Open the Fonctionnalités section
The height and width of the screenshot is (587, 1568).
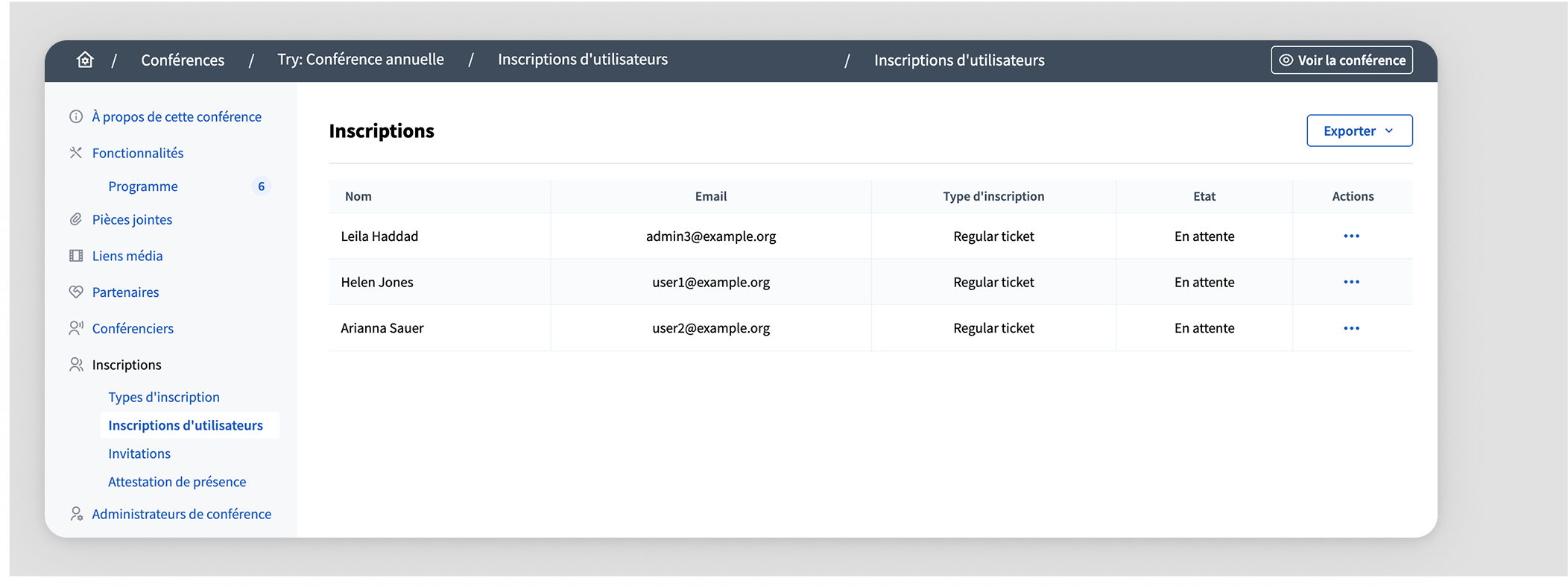(x=138, y=153)
